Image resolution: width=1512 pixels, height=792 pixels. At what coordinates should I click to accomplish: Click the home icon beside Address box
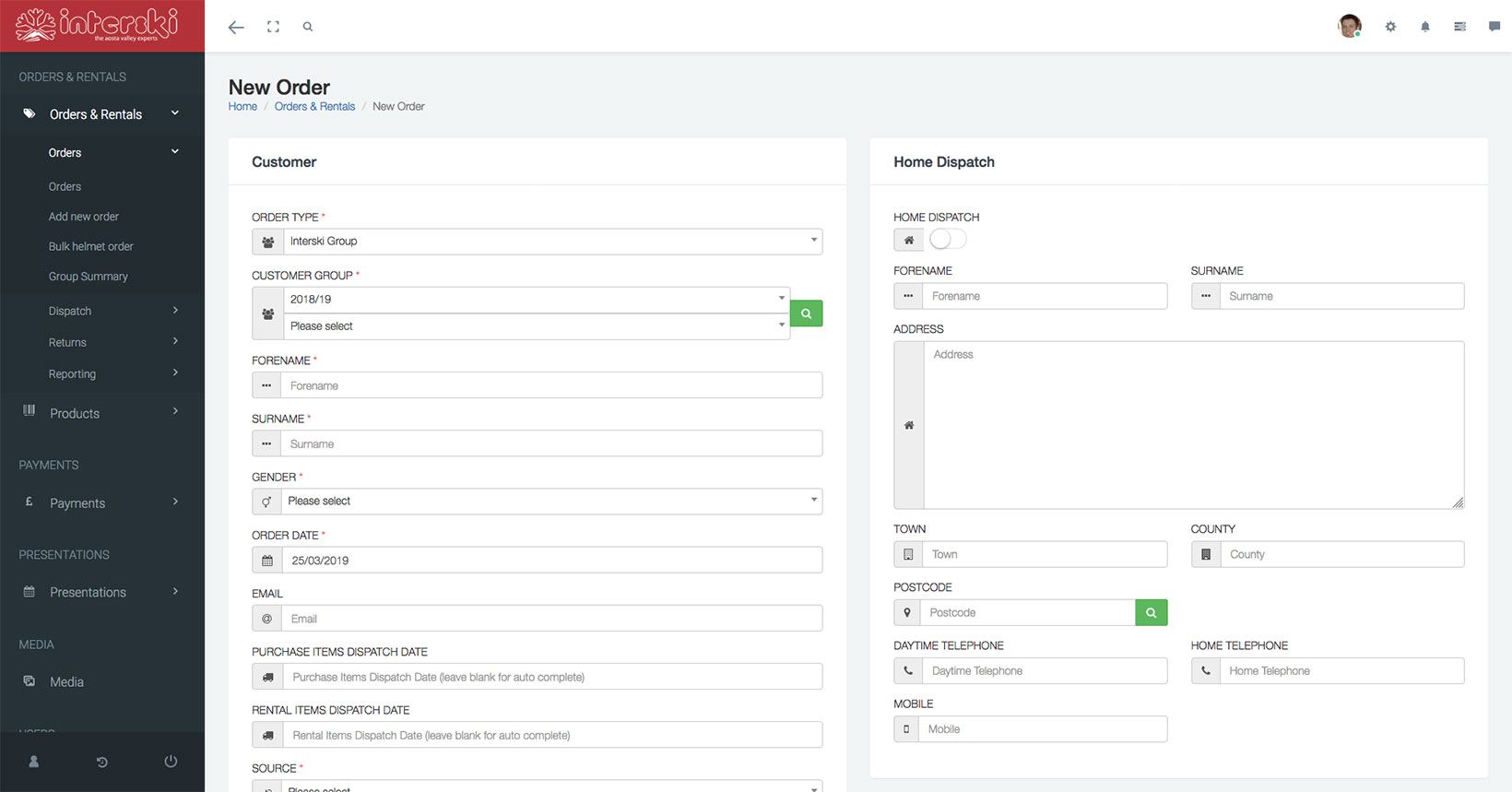909,425
